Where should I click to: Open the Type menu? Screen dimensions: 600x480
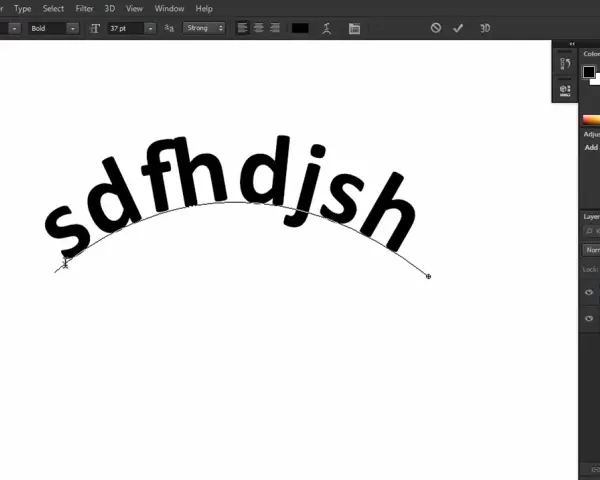coord(22,8)
